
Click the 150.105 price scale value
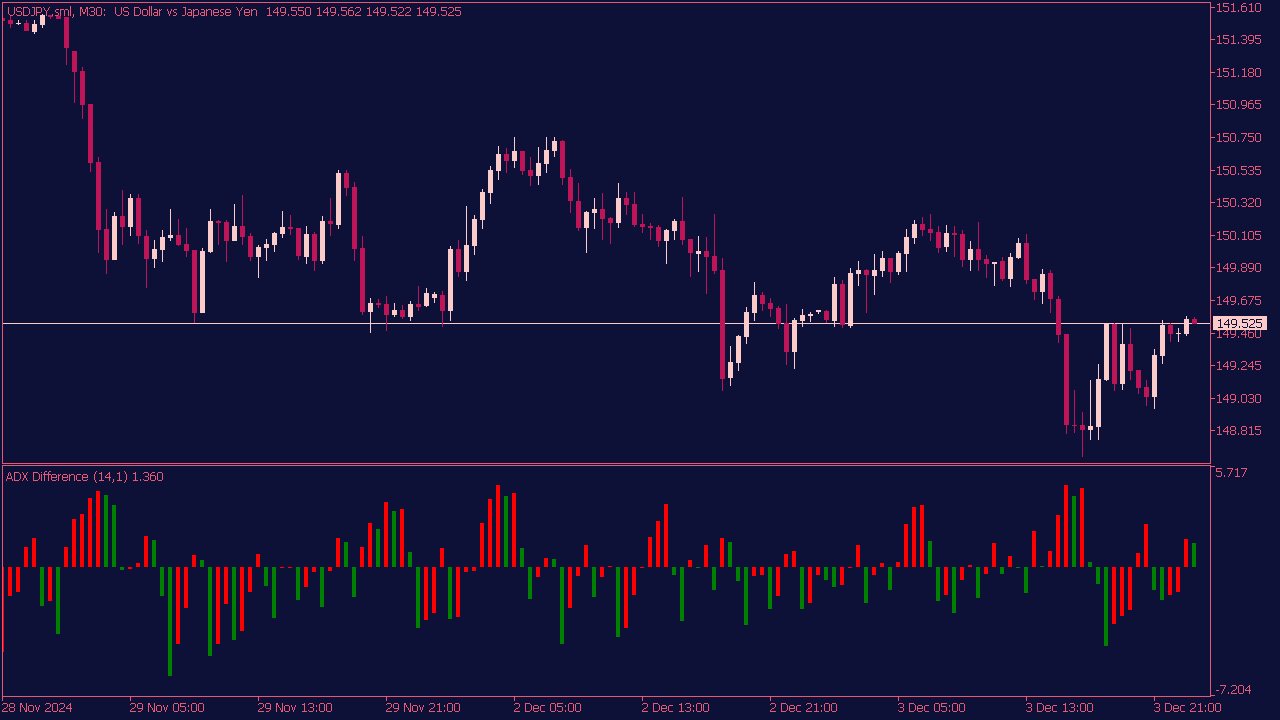(1239, 236)
